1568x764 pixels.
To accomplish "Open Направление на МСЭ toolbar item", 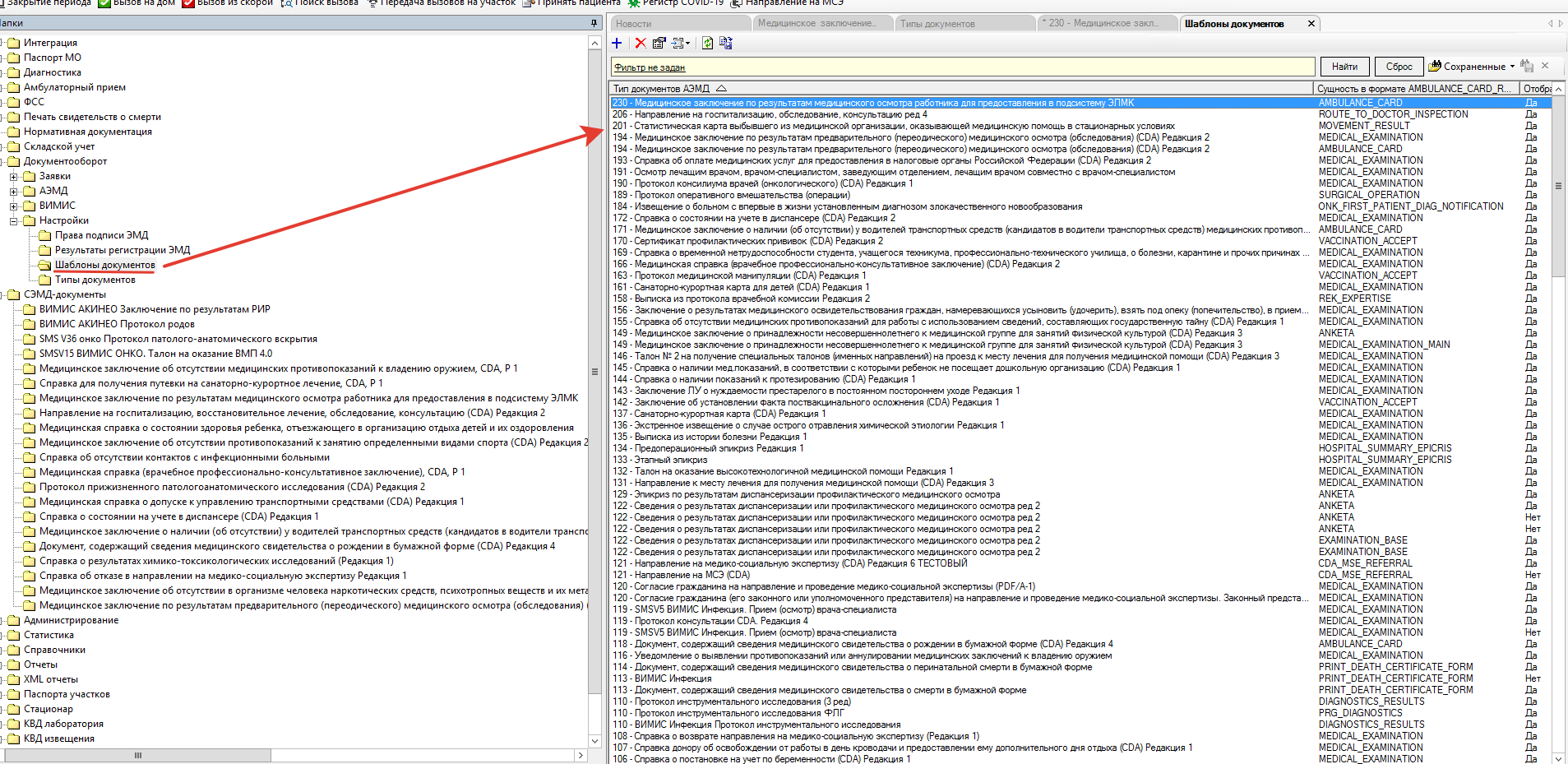I will [x=787, y=3].
